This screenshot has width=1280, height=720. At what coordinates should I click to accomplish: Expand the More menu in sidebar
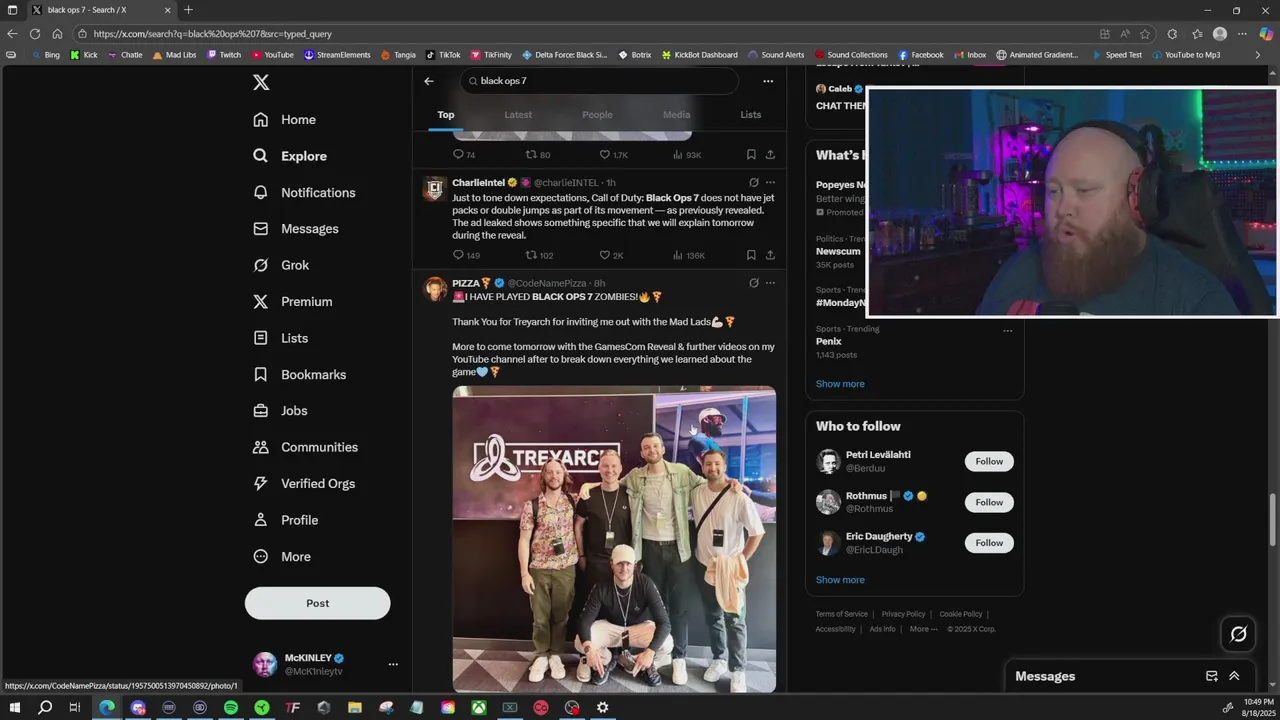tap(282, 557)
